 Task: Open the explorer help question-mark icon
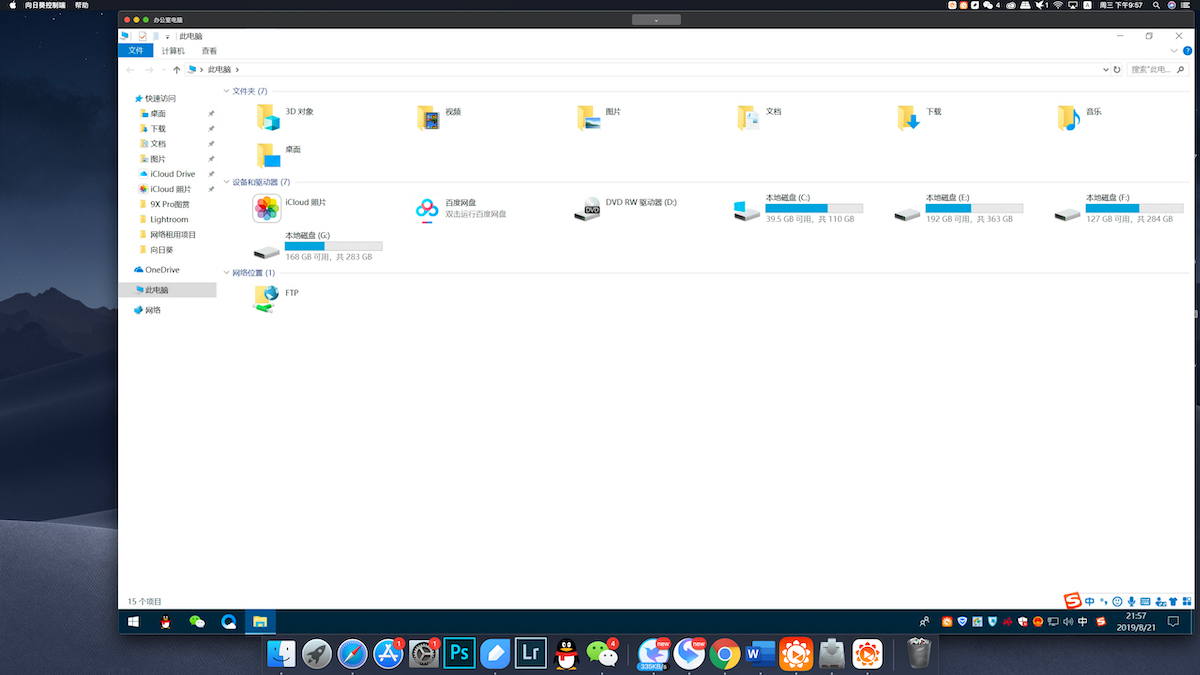[x=1187, y=50]
